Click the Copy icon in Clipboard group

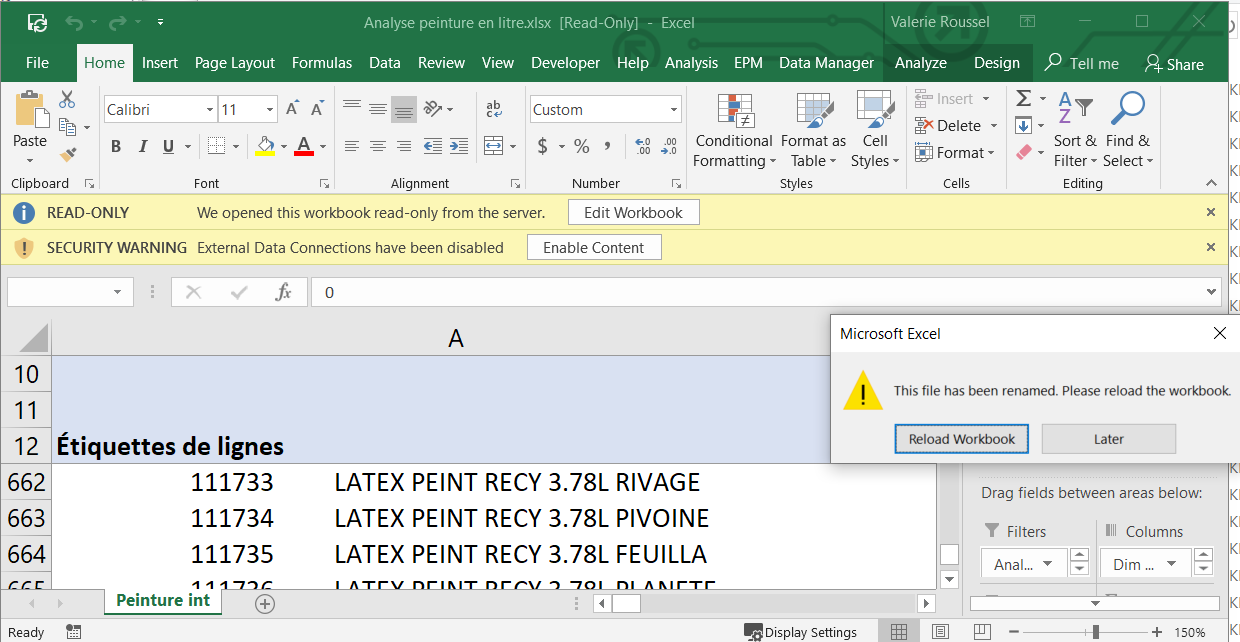point(68,127)
